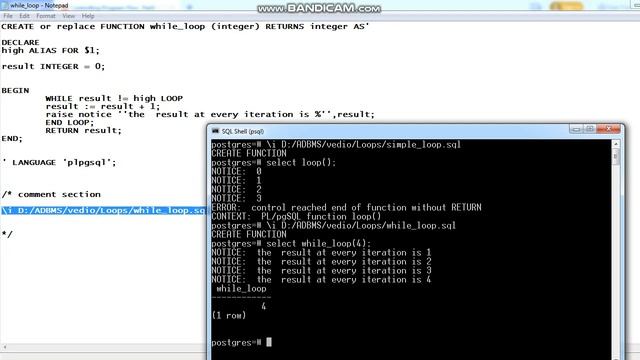640x360 pixels.
Task: Click the SQL Shell vertical scrollbar thumb
Action: coord(616,157)
